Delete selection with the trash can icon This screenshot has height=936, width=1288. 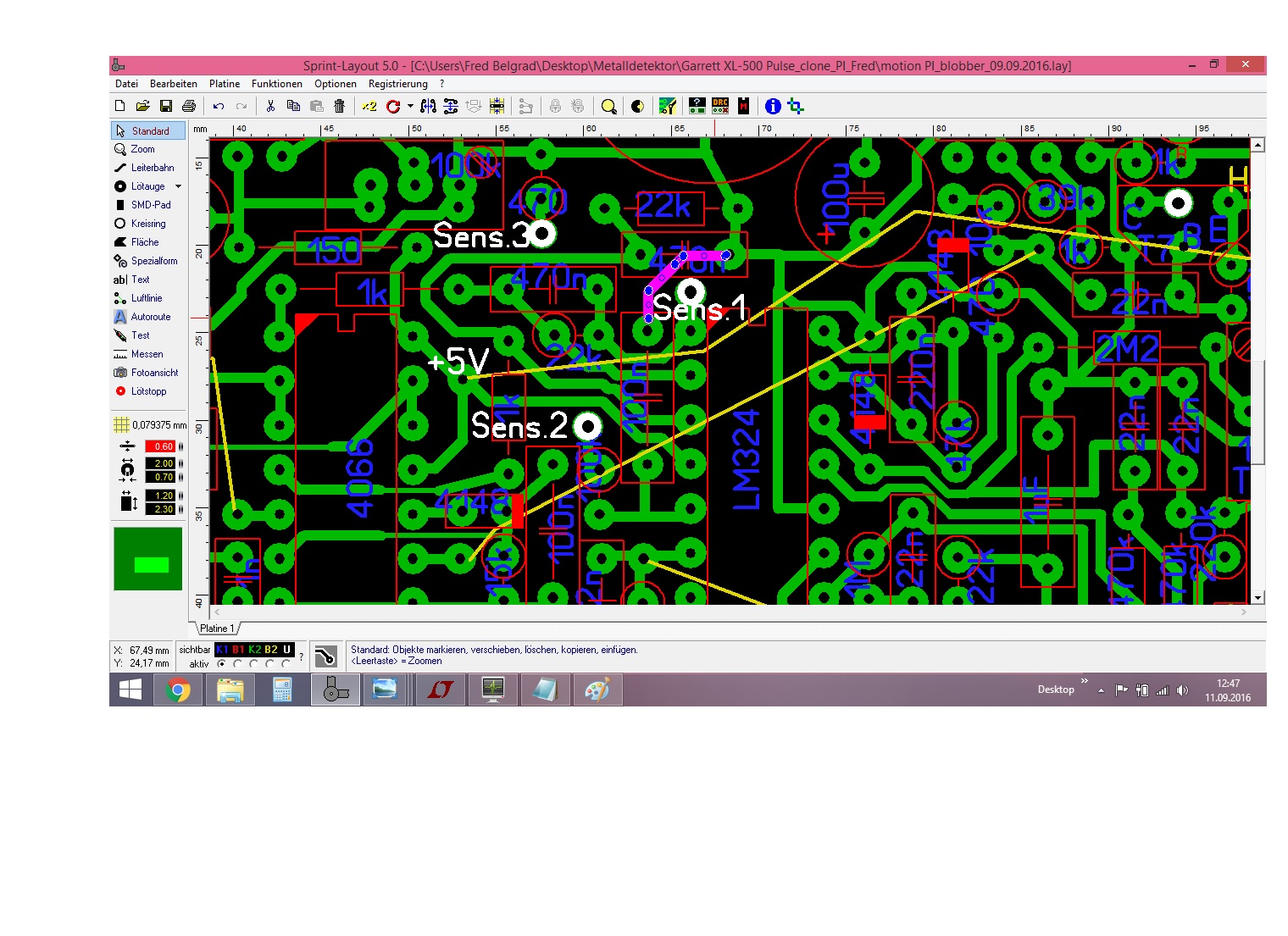(x=339, y=106)
